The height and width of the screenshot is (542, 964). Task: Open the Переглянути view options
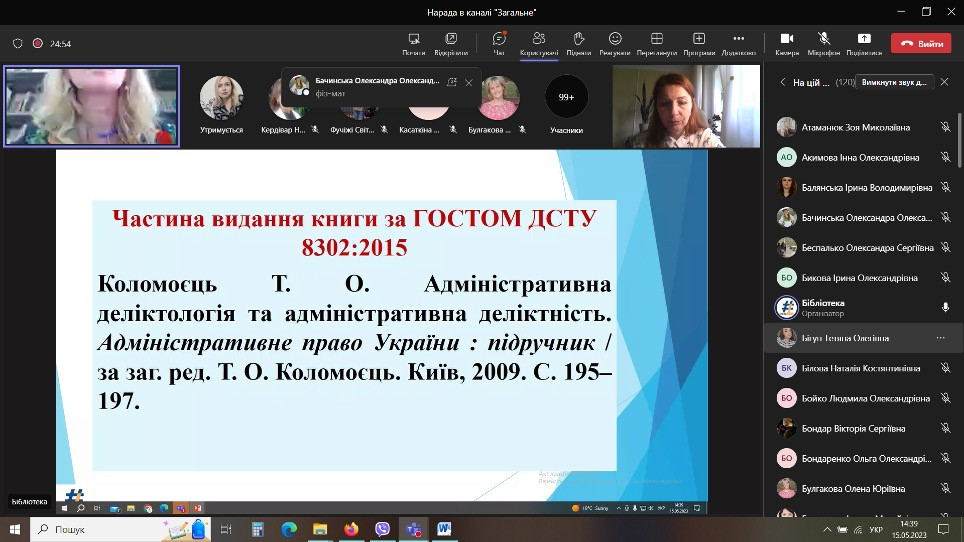(x=657, y=44)
